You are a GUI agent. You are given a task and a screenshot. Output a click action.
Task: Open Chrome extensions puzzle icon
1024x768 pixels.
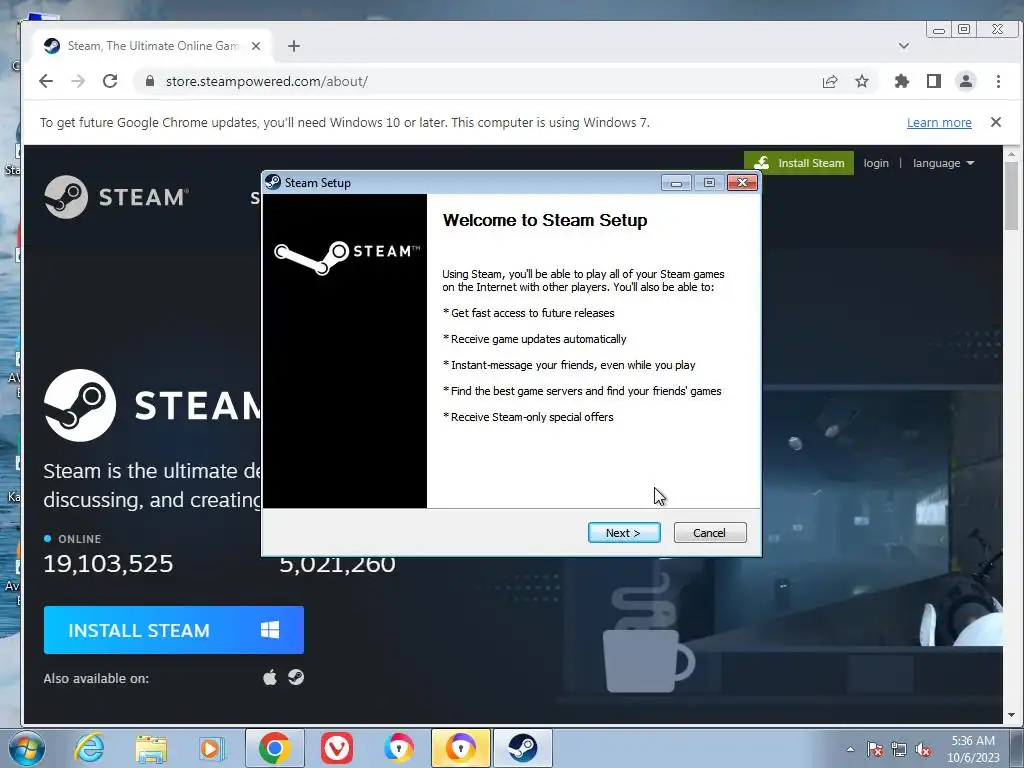click(x=902, y=81)
